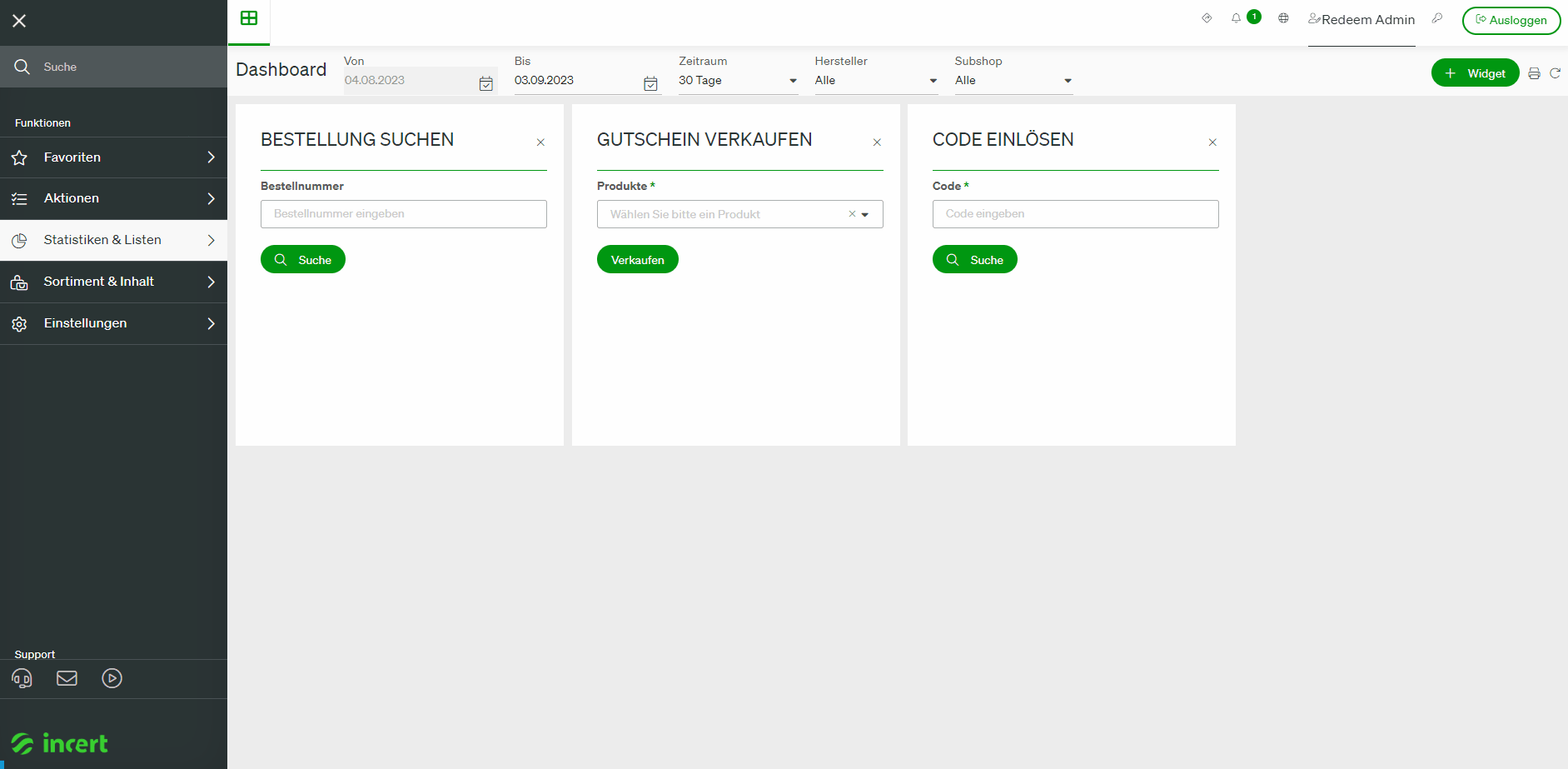Screen dimensions: 1568x769
Task: Click the Verkaufen button
Action: (x=638, y=260)
